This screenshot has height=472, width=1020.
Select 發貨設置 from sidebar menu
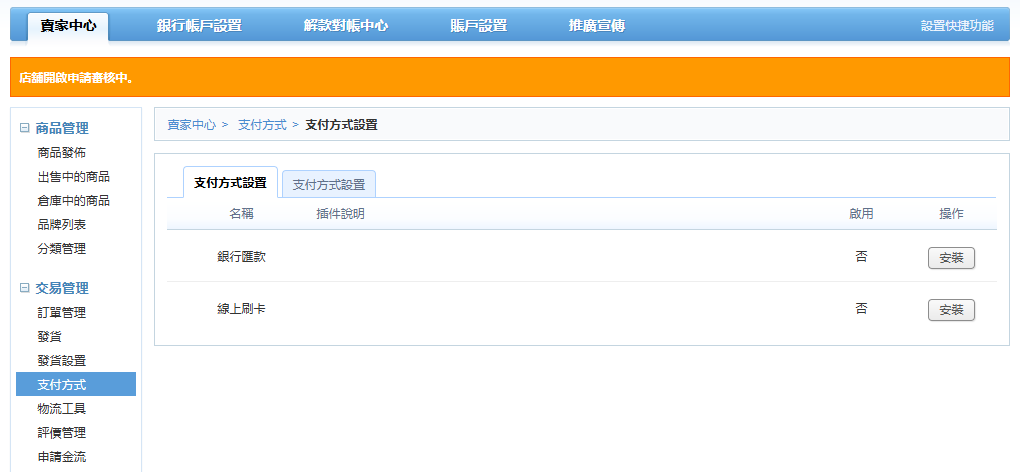coord(62,361)
